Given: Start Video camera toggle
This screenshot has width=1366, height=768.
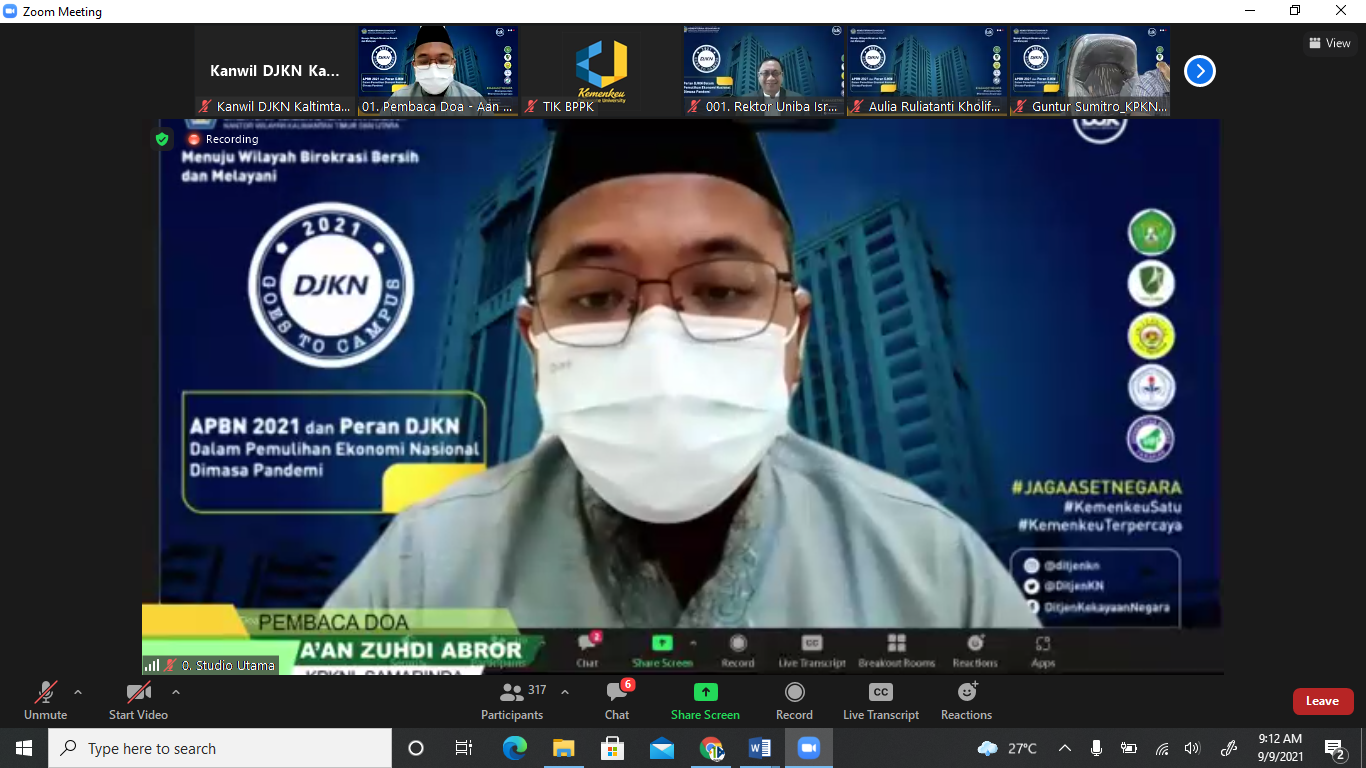Looking at the screenshot, I should [x=138, y=700].
